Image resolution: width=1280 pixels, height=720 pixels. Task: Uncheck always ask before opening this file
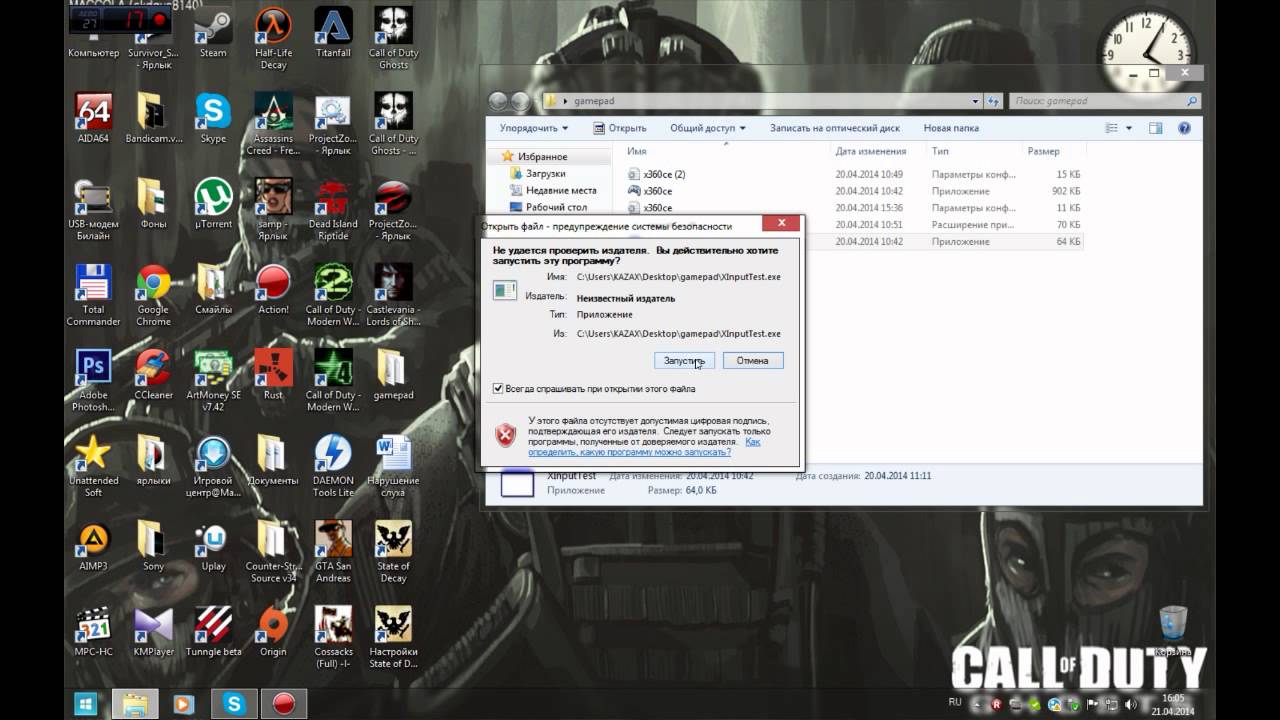point(499,389)
